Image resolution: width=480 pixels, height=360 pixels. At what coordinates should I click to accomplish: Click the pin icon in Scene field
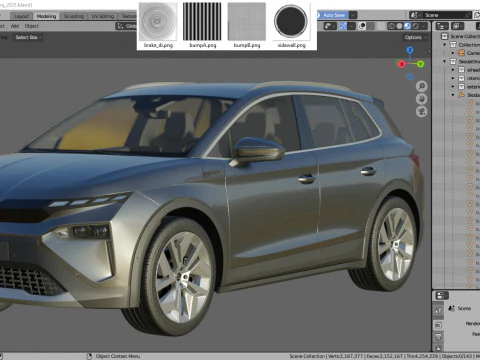pyautogui.click(x=468, y=15)
